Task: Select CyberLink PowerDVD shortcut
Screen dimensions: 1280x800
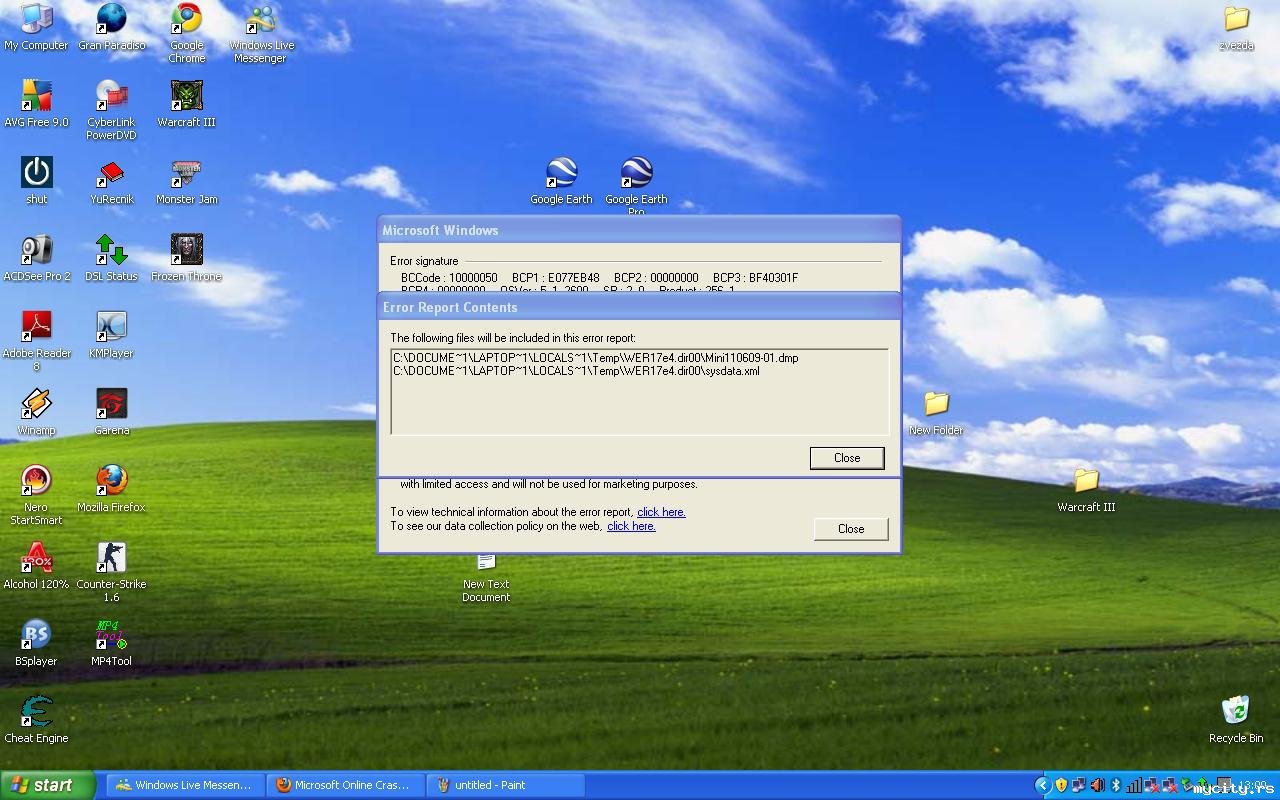Action: (111, 109)
